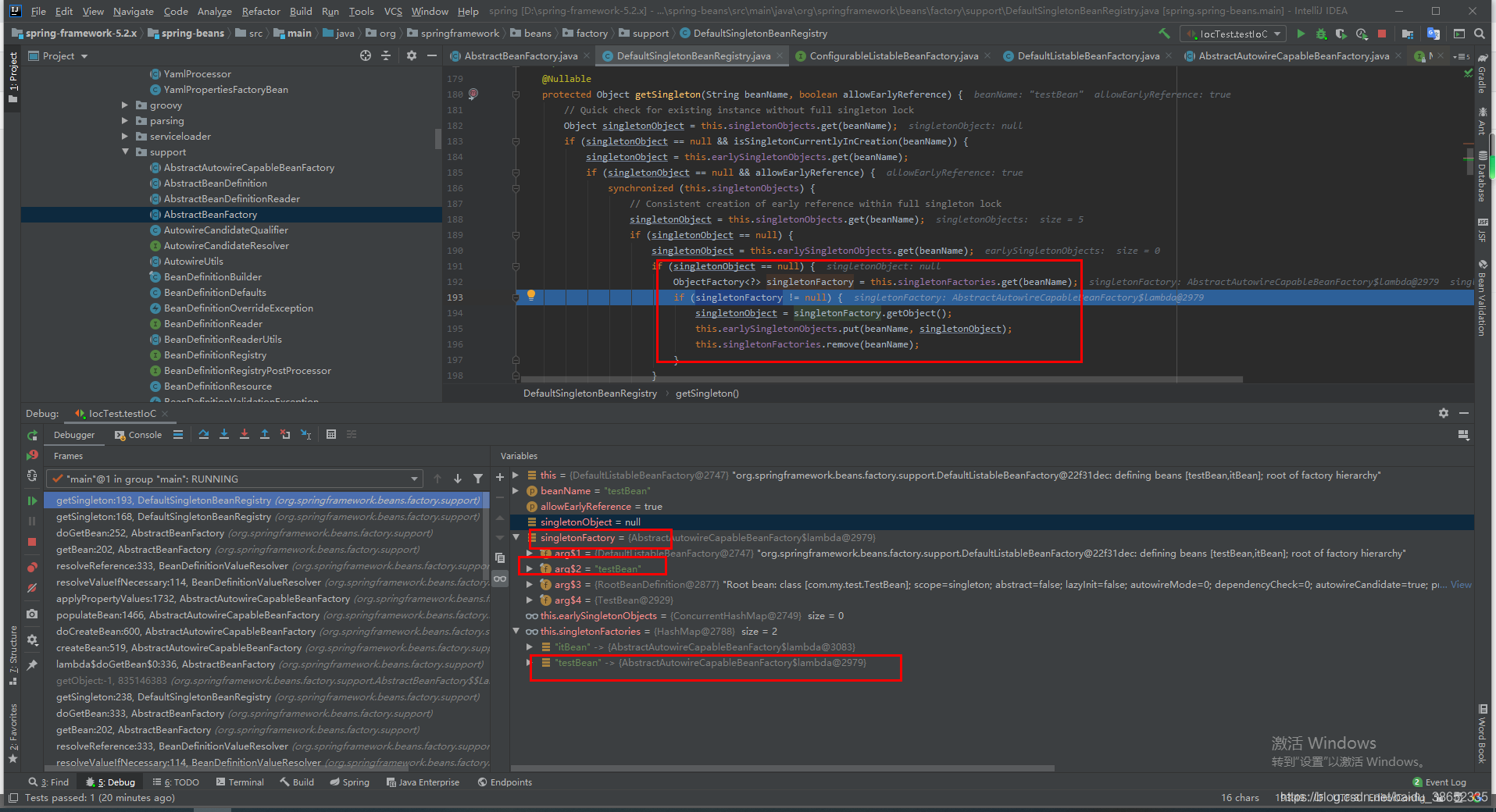Click the getSingleton() breadcrumb

pyautogui.click(x=707, y=393)
